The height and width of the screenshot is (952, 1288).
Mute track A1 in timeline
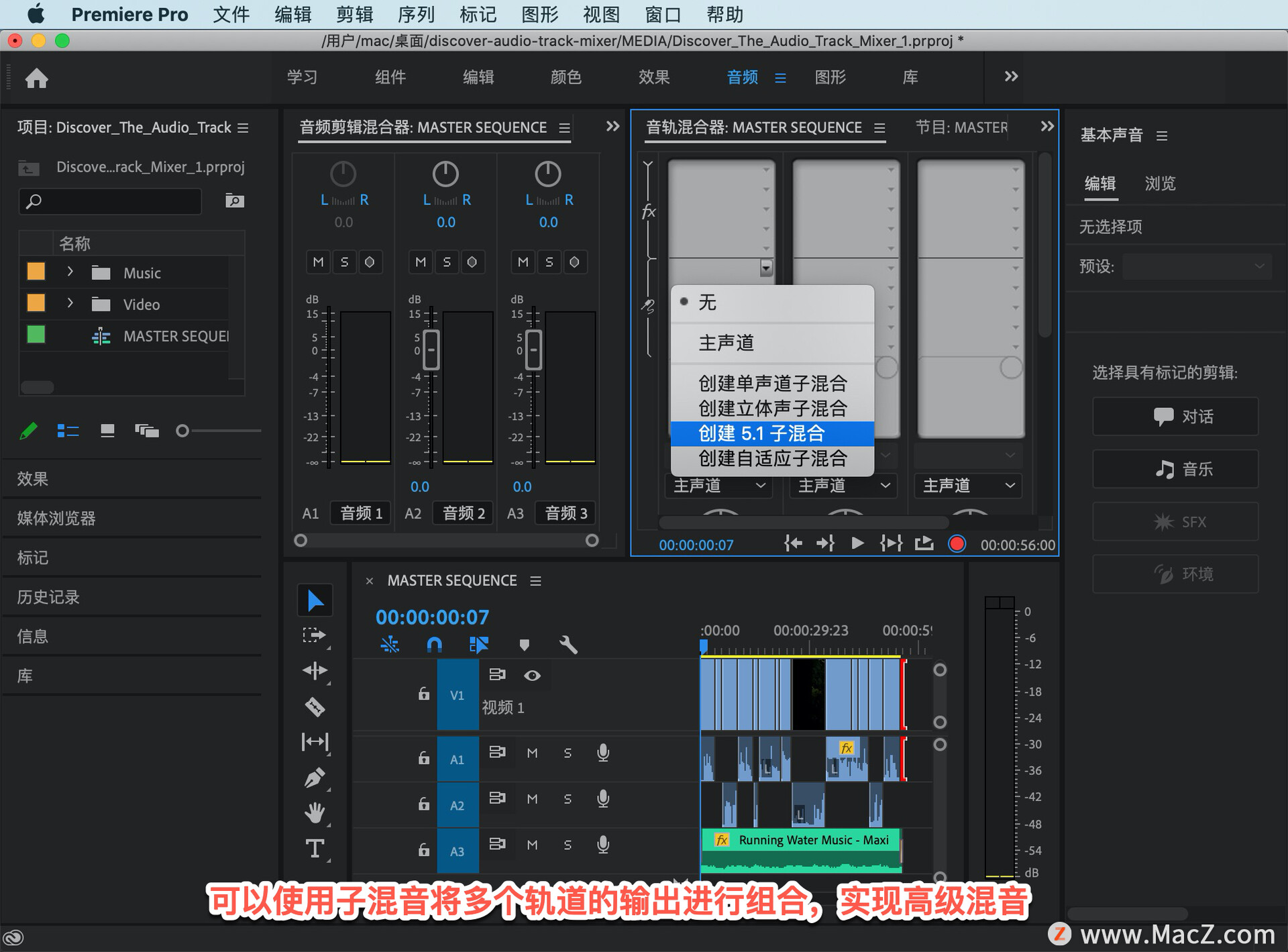click(532, 753)
